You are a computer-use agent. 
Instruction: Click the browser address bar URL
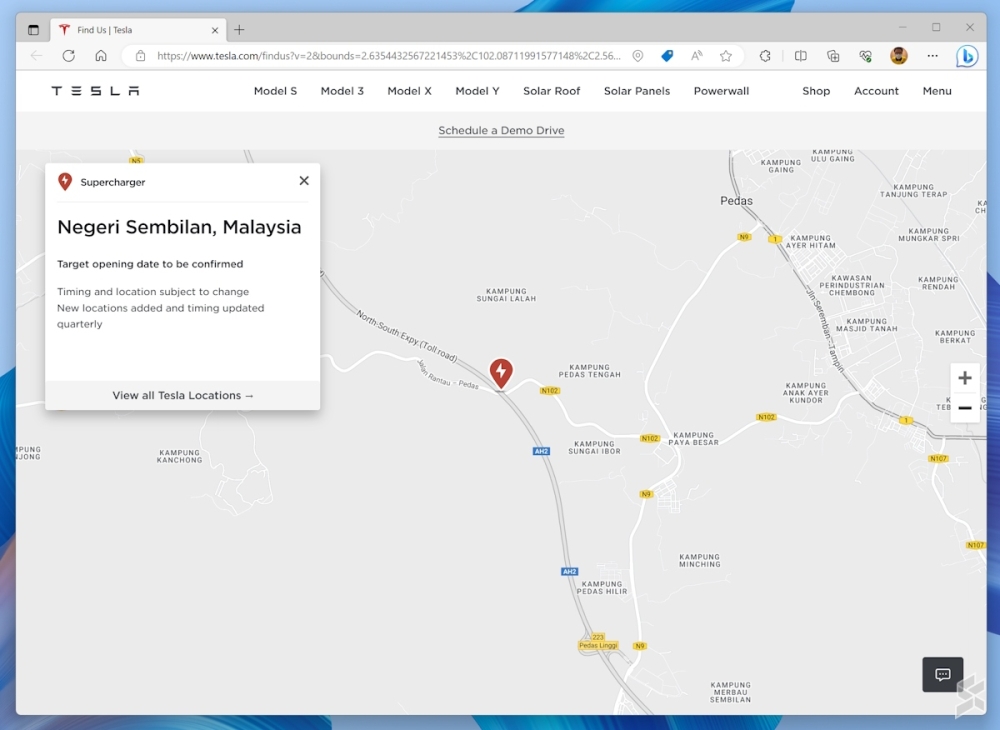(388, 56)
